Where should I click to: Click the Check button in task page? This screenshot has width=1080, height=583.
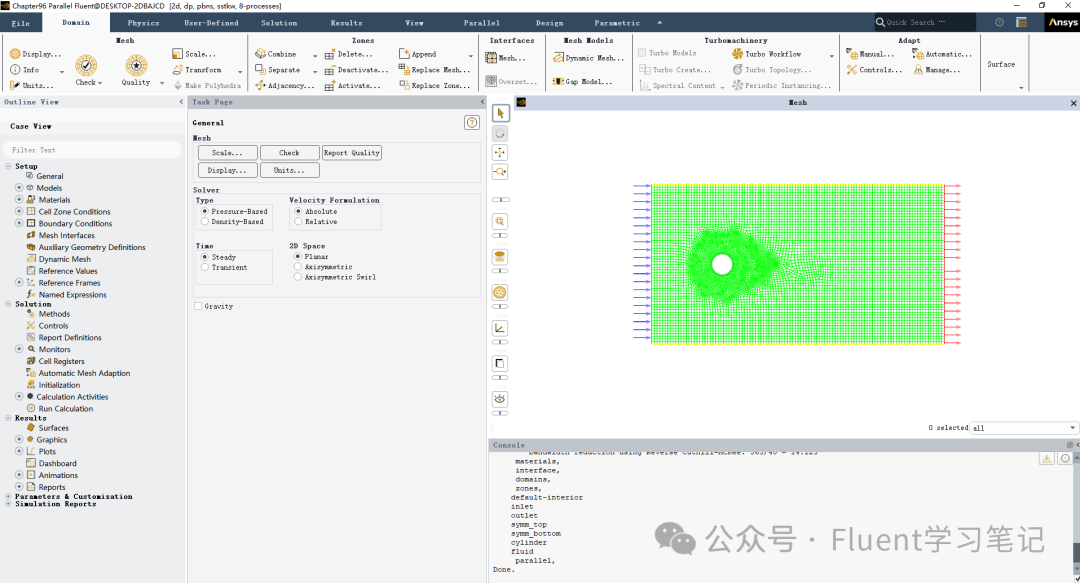(x=289, y=153)
